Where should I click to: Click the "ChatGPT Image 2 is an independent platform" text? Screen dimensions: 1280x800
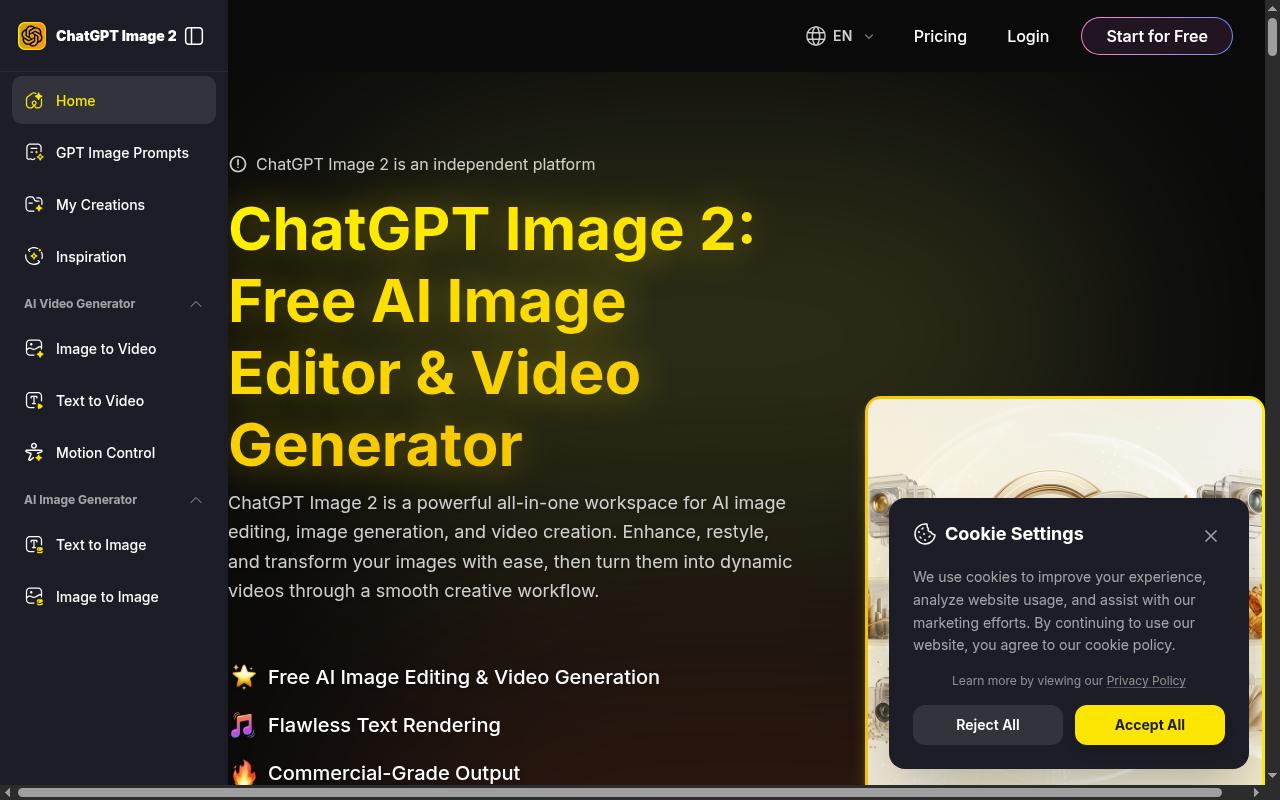[x=425, y=164]
